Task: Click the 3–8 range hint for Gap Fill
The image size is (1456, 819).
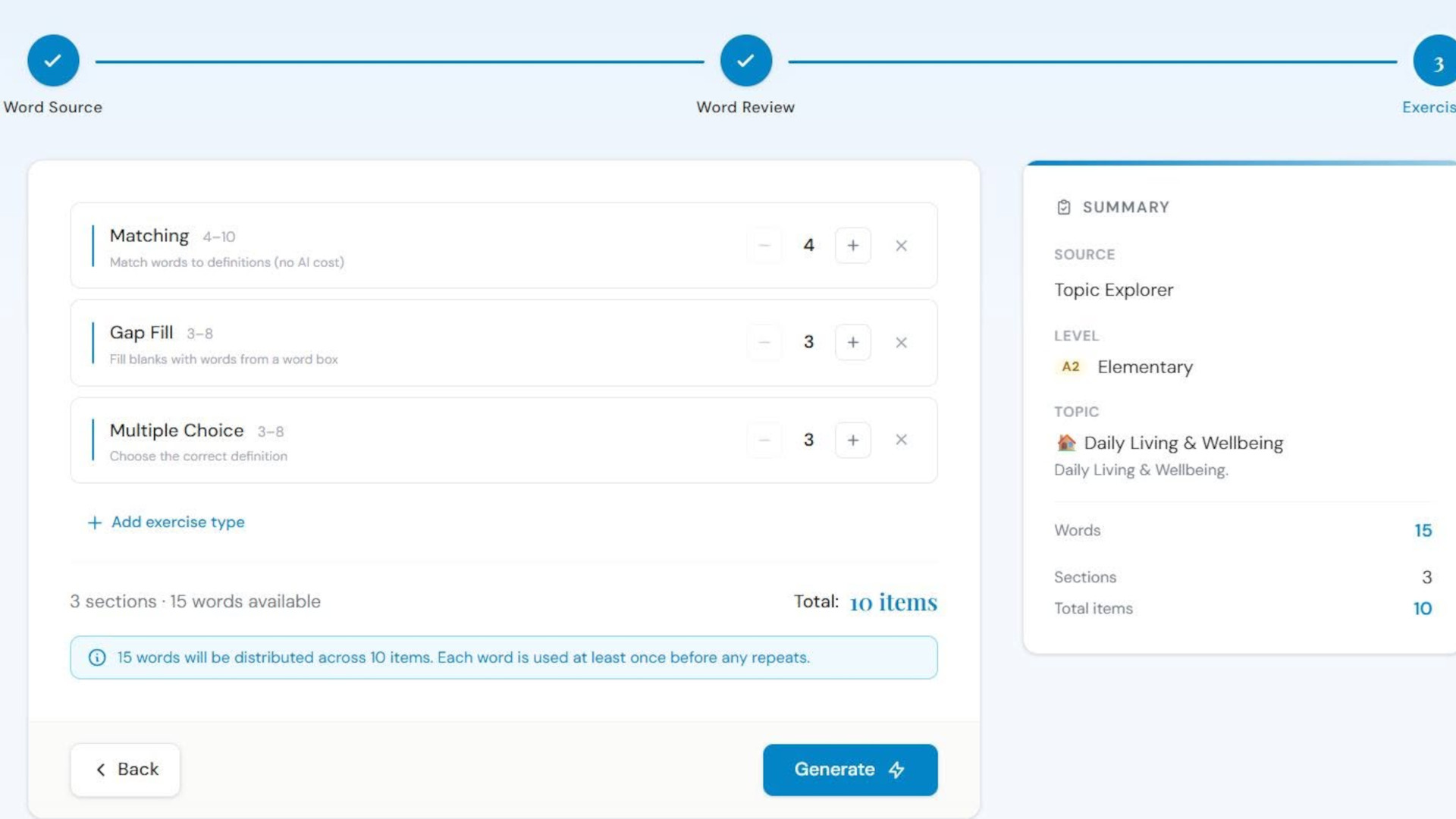Action: click(199, 334)
